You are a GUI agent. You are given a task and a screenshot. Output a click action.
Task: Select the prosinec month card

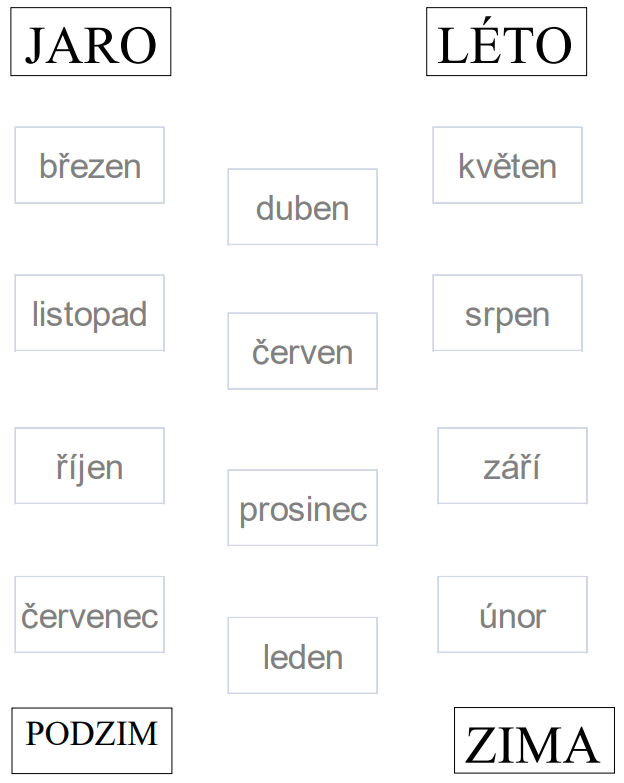(x=303, y=508)
